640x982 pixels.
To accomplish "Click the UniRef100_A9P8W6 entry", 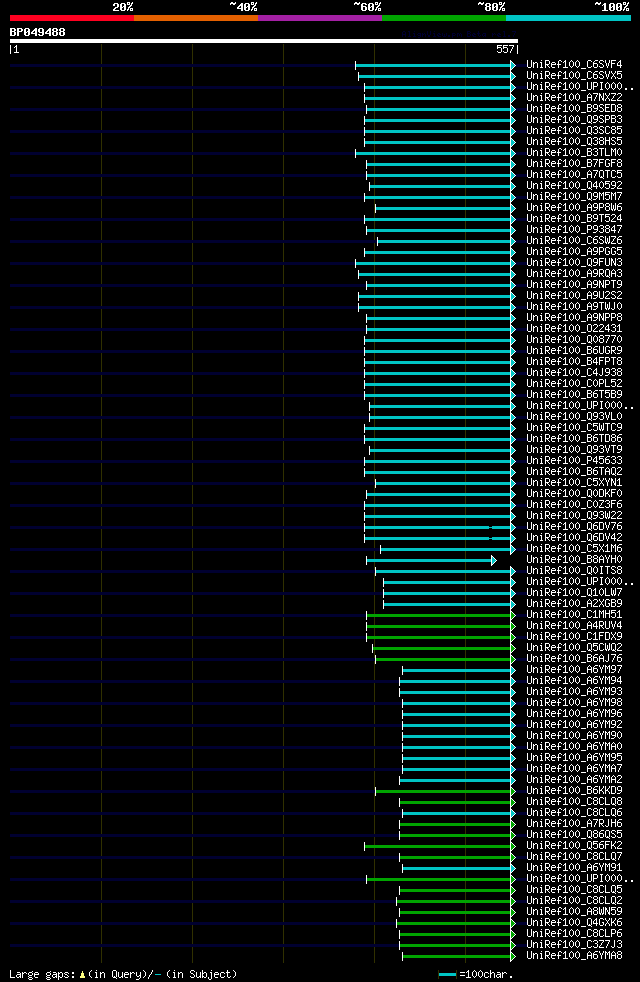I will tap(574, 208).
